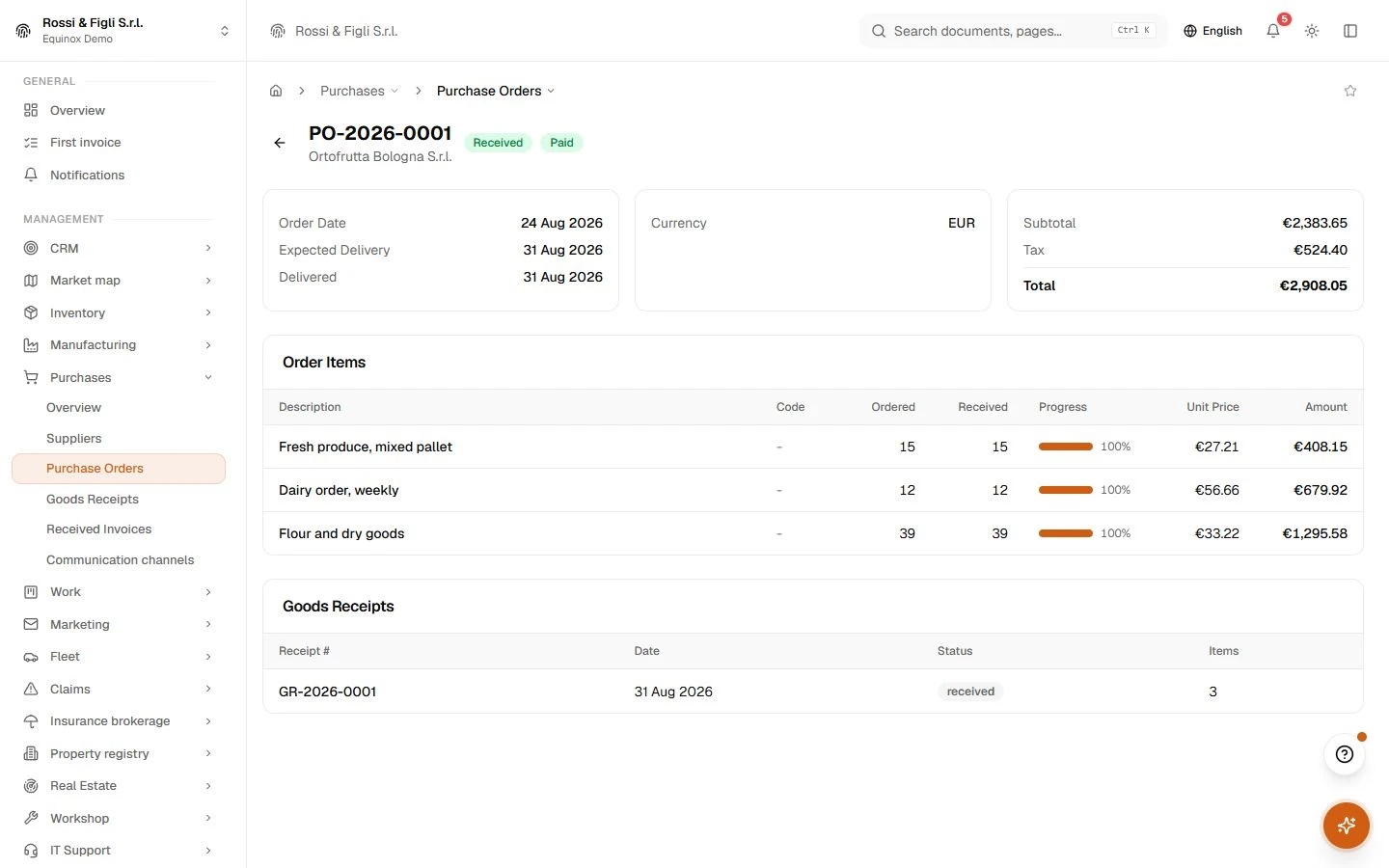
Task: Open the IT Support sidebar item
Action: pyautogui.click(x=119, y=851)
